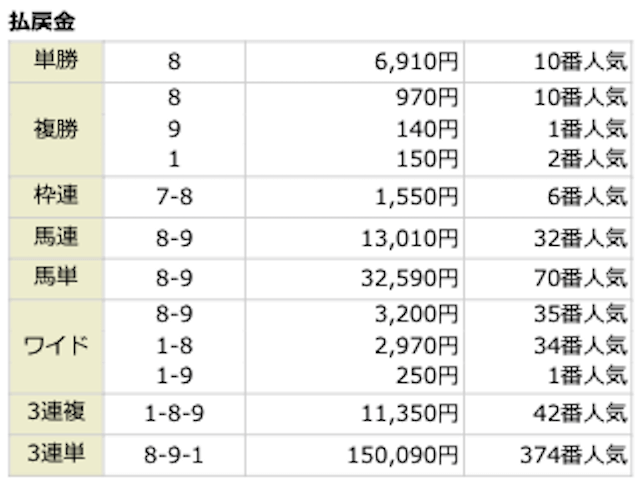
Task: Click the ワイド row label
Action: click(x=55, y=346)
